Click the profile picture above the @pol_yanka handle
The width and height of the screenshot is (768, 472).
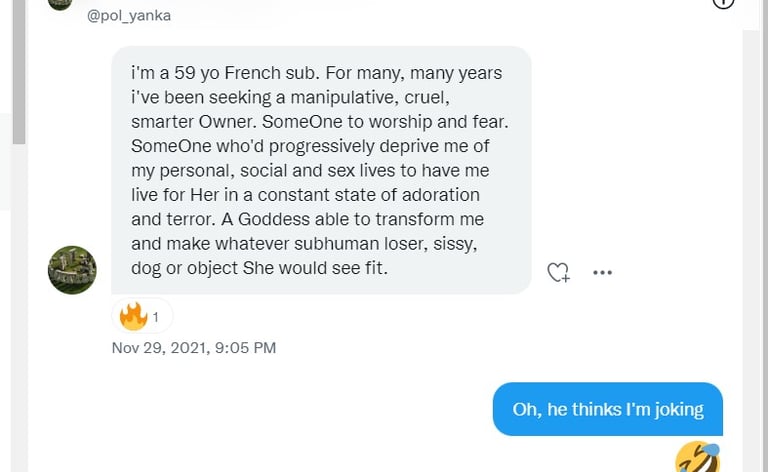click(x=60, y=3)
